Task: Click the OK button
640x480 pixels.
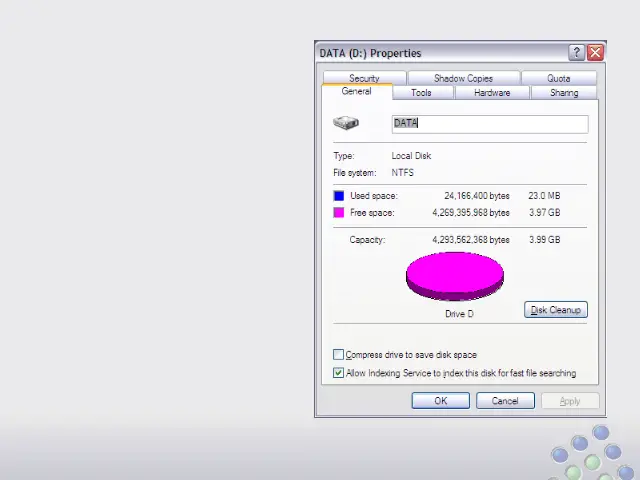Action: click(x=441, y=401)
